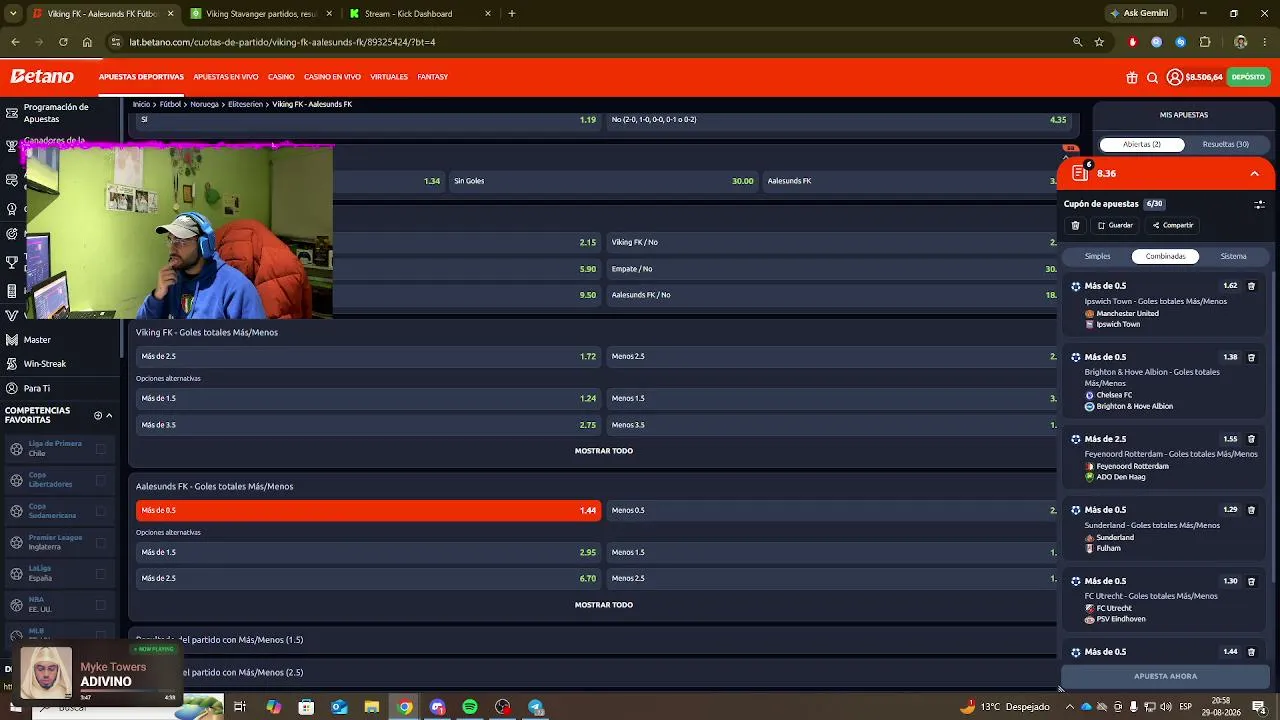Expand Mostrar Todo under Viking FK goals
The image size is (1280, 720).
pos(604,451)
